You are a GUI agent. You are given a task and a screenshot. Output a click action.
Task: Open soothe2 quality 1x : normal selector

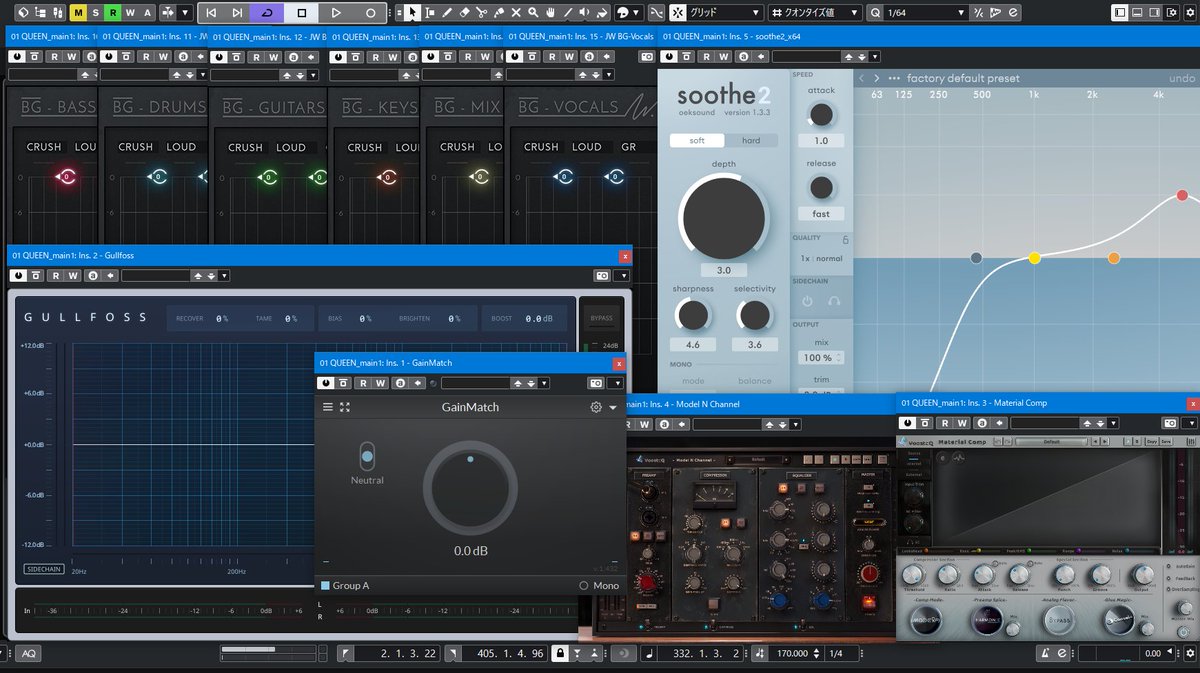821,258
